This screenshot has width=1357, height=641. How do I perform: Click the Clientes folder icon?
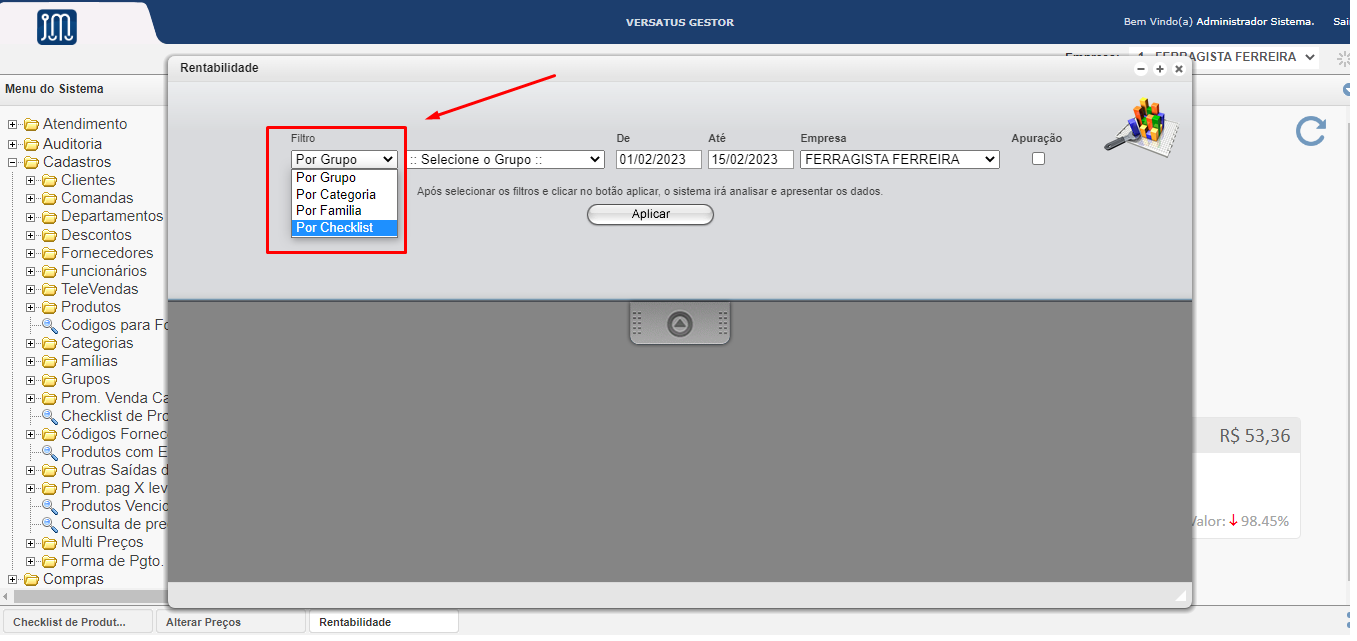[50, 180]
